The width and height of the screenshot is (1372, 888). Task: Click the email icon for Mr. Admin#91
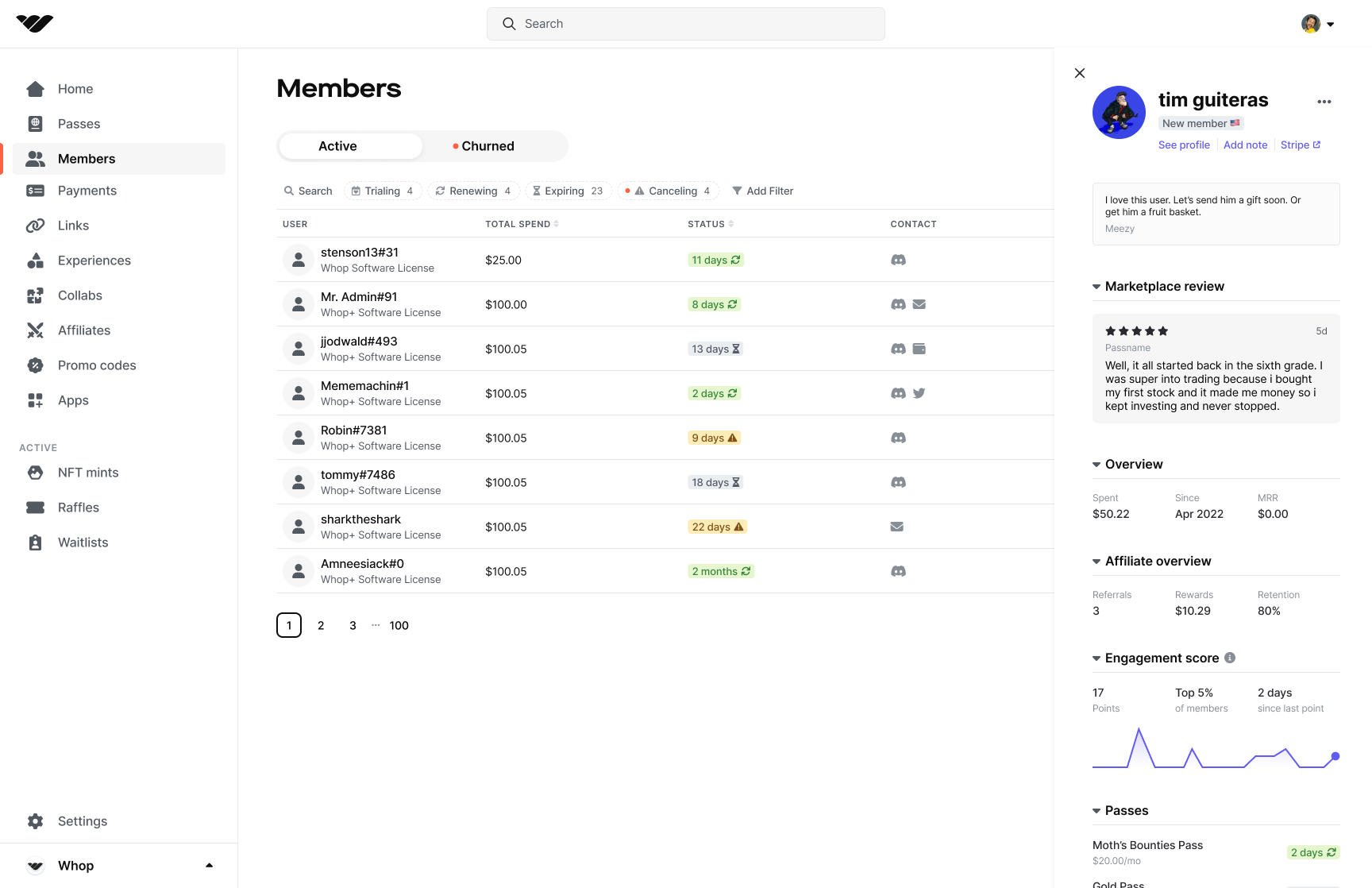click(x=919, y=304)
